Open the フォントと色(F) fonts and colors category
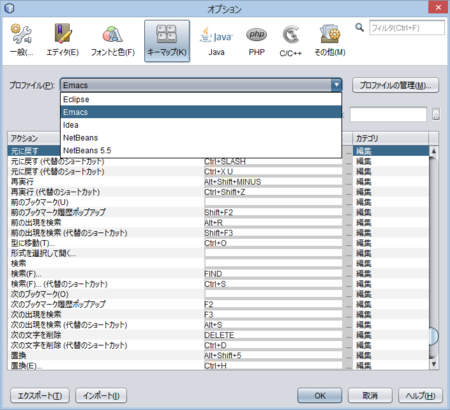The image size is (450, 410). point(113,41)
